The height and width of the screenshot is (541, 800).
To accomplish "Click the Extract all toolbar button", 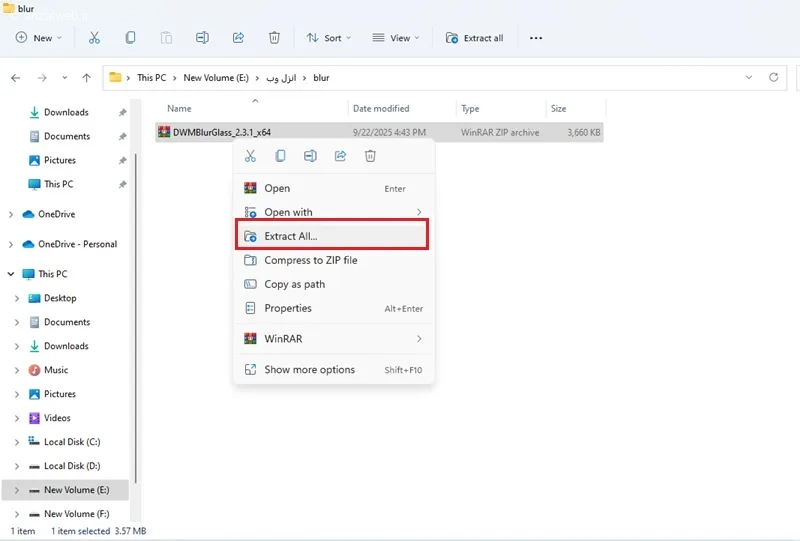I will 474,38.
